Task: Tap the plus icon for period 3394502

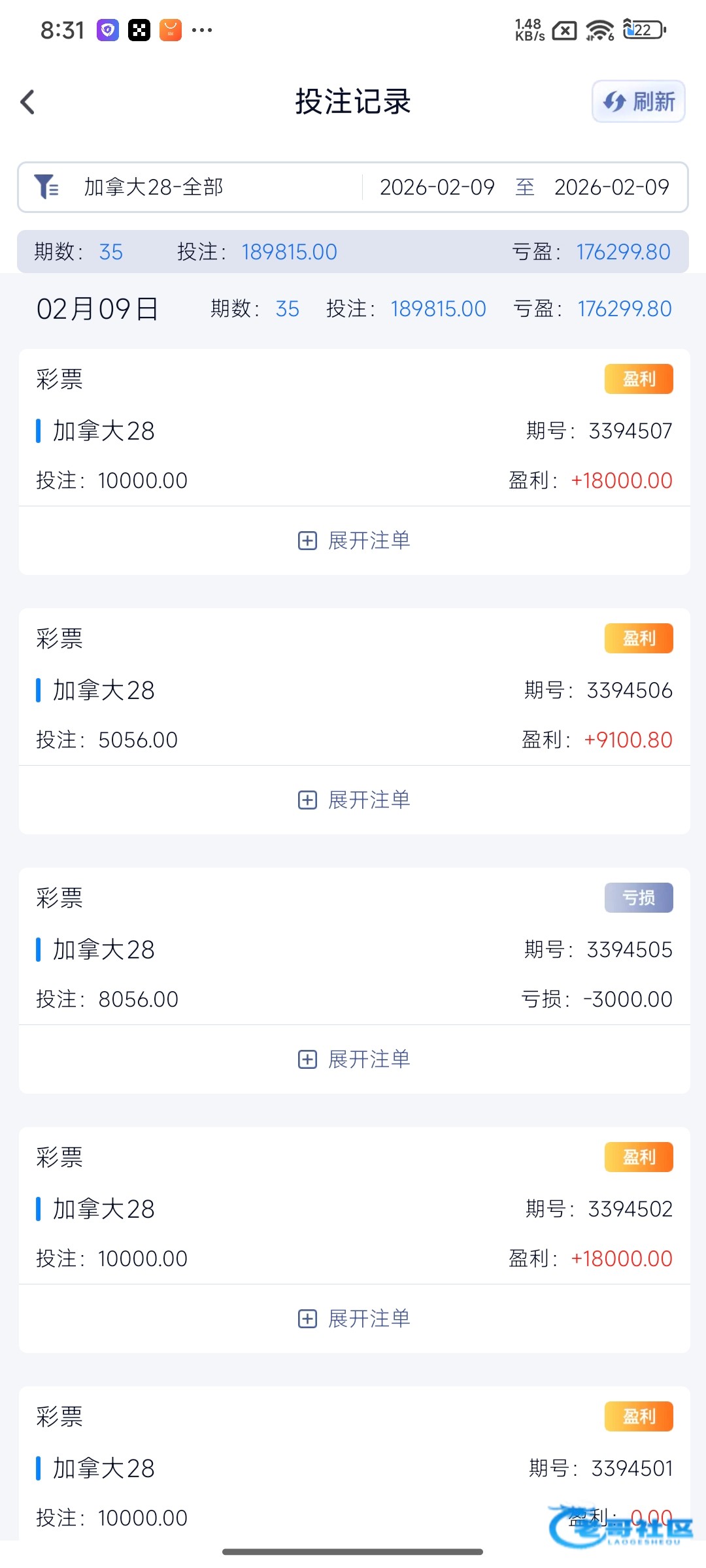Action: 307,1319
